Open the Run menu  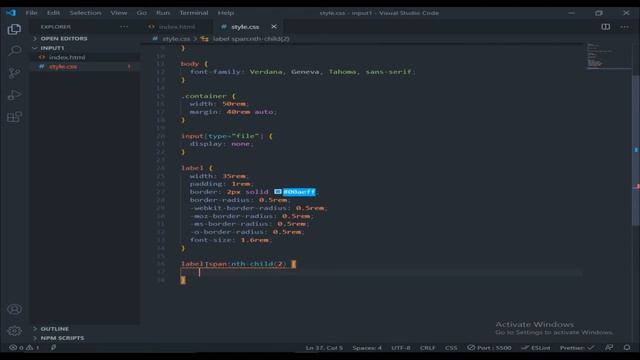(163, 13)
